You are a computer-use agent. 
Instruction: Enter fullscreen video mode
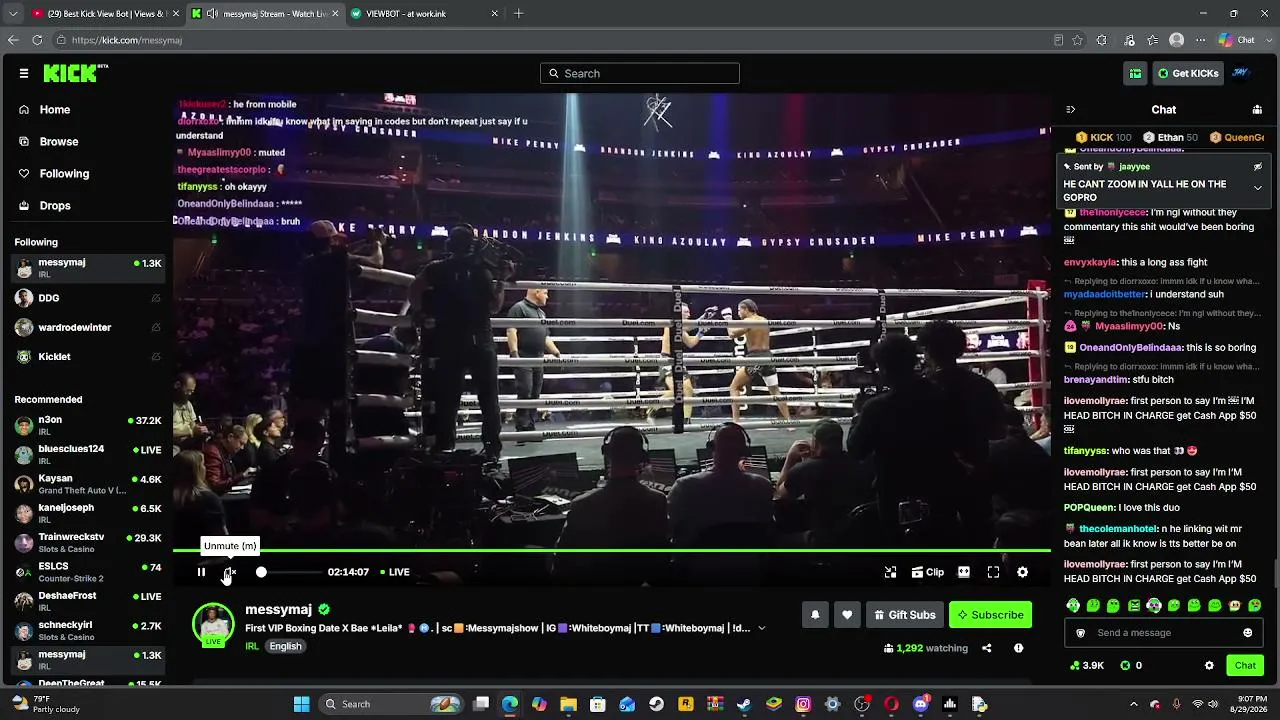993,572
